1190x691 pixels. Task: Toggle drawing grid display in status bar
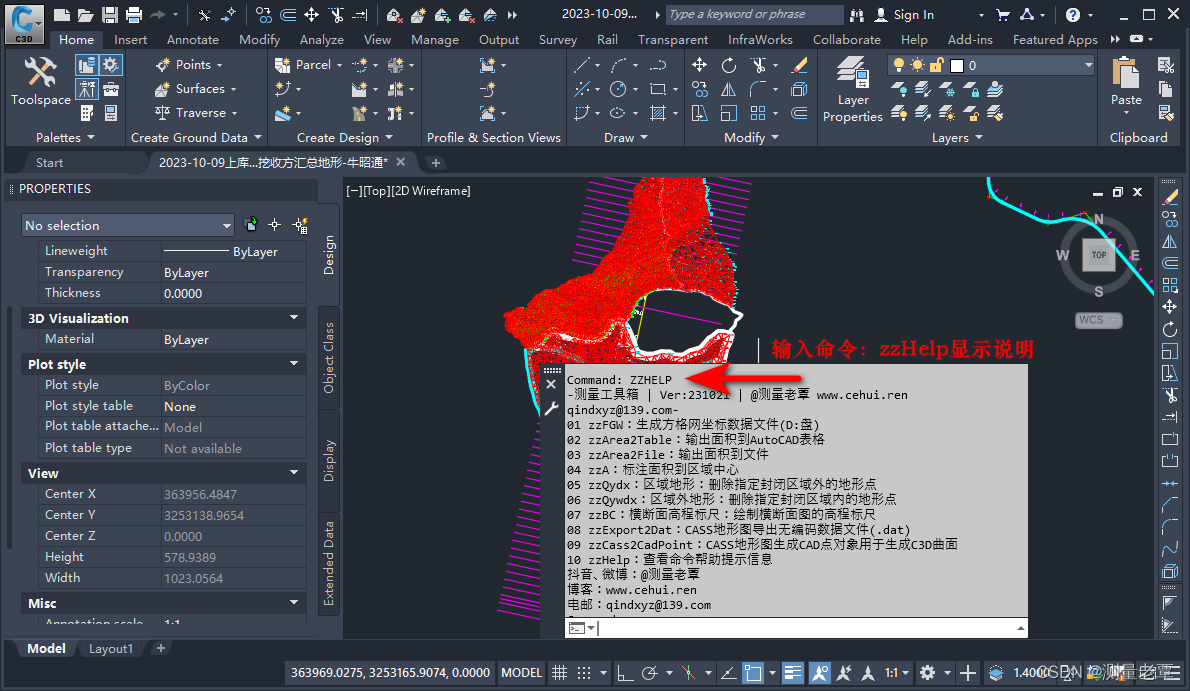tap(560, 673)
